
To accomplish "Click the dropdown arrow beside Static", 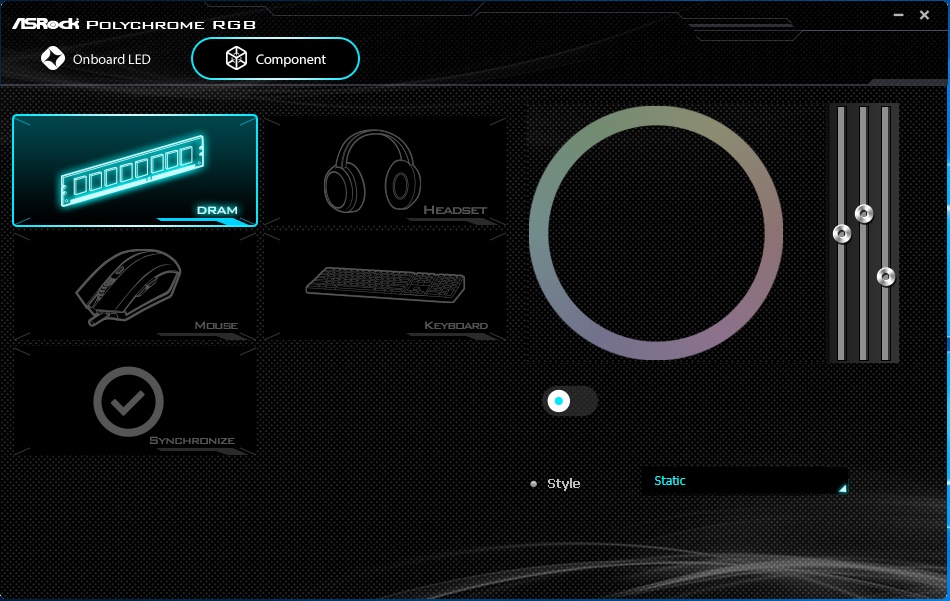I will coord(842,488).
